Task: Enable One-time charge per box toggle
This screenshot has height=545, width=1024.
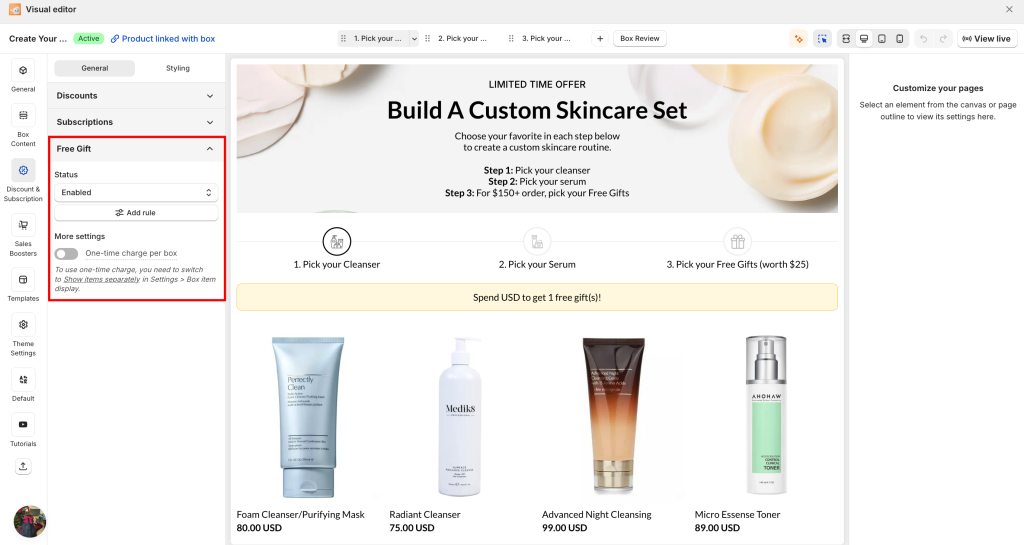Action: (x=66, y=253)
